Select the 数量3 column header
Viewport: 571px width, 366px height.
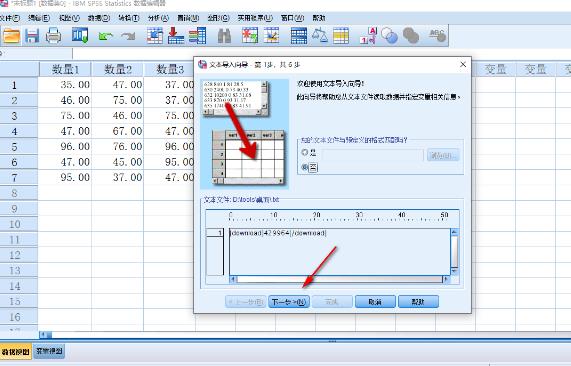pyautogui.click(x=169, y=69)
